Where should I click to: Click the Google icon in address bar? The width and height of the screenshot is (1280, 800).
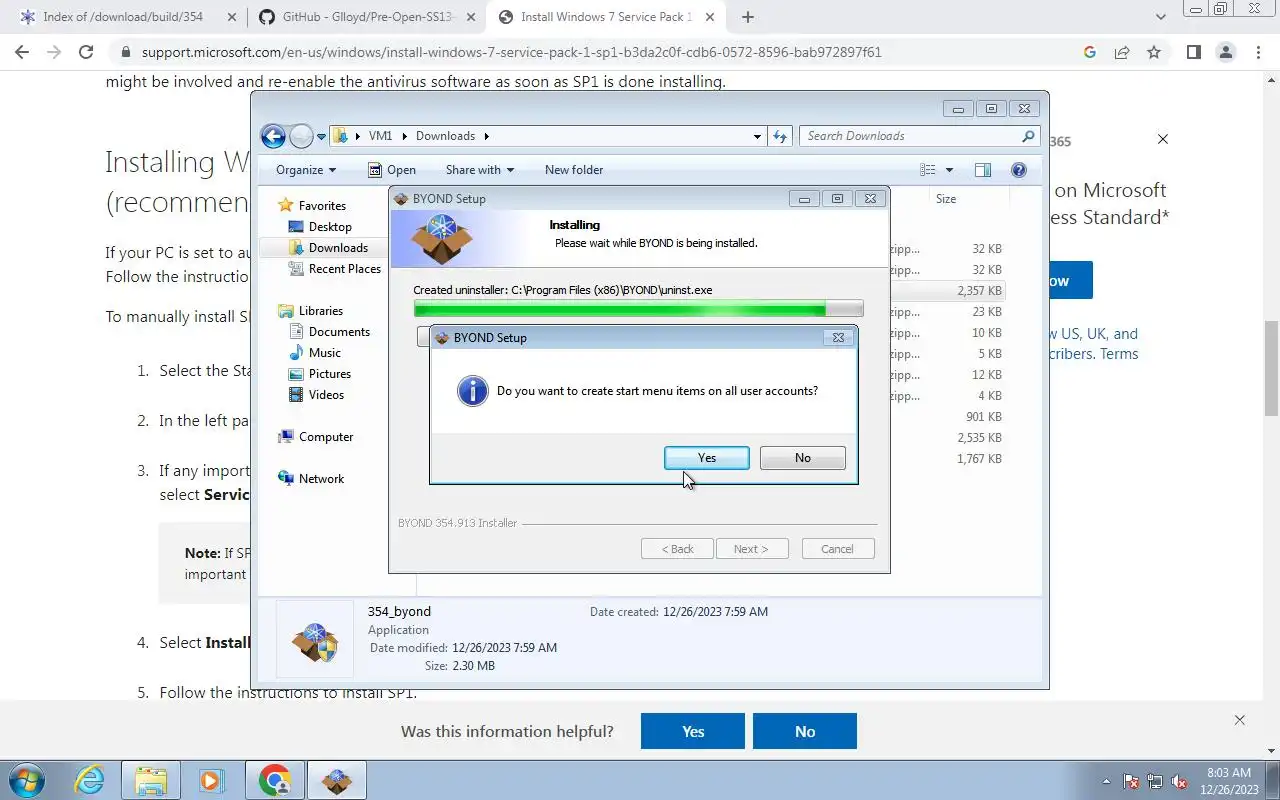click(x=1090, y=52)
